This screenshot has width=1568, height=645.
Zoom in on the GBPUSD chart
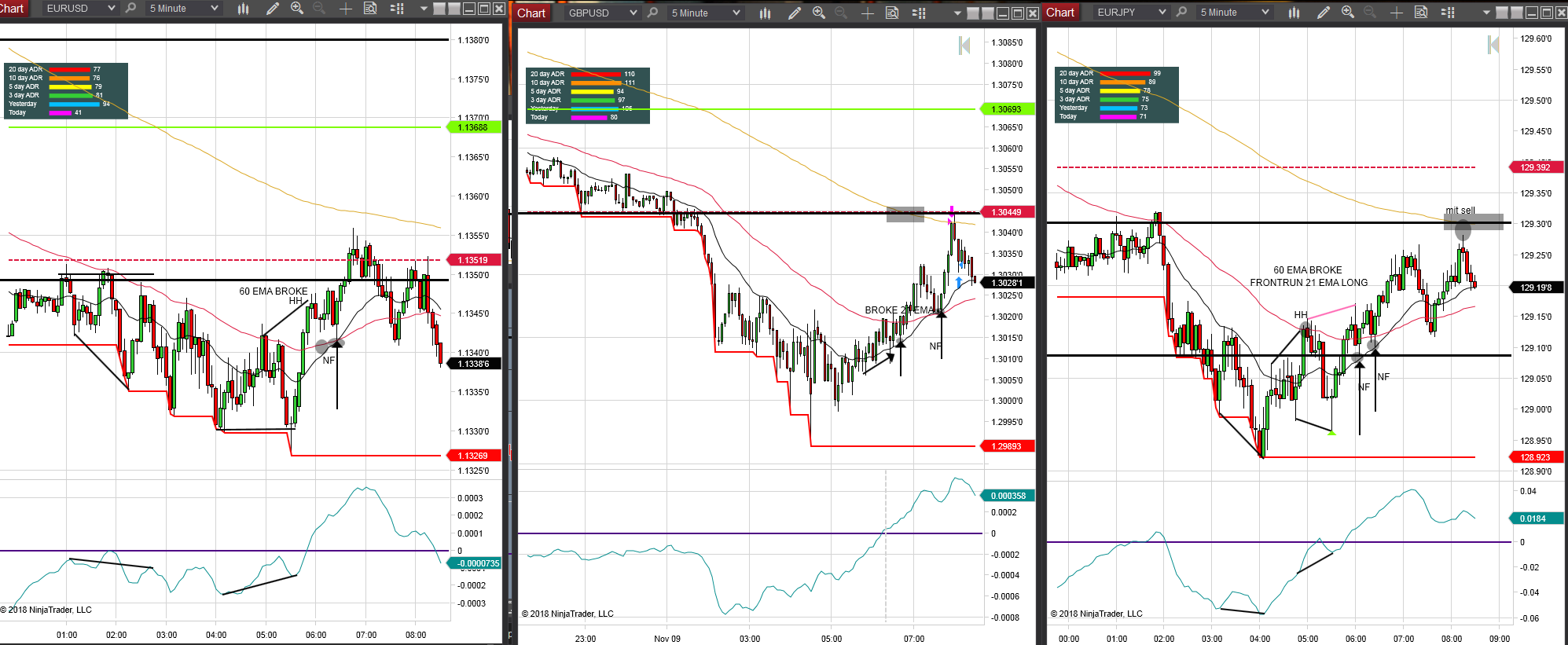click(819, 13)
